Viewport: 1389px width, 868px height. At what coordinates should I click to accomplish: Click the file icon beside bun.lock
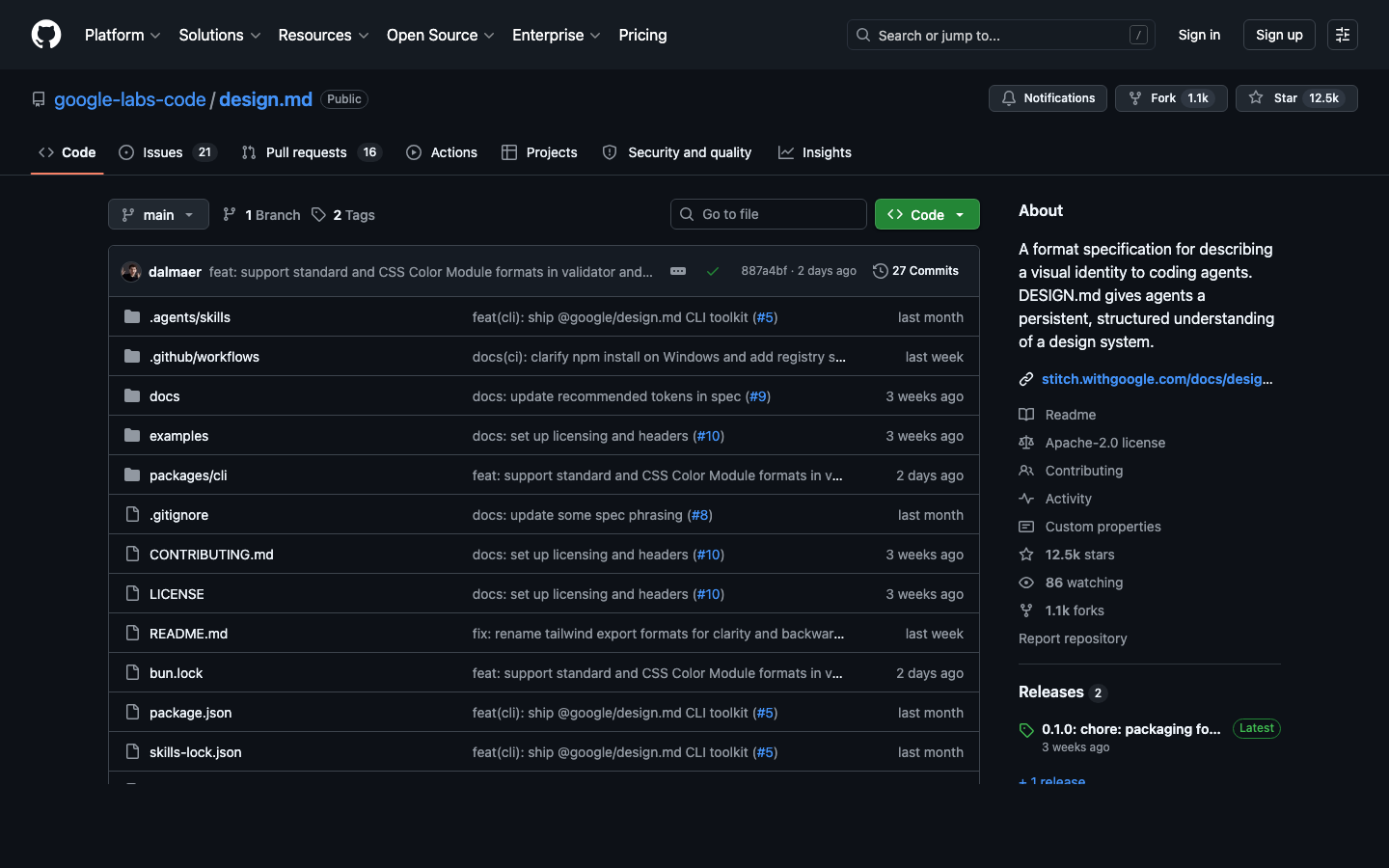(132, 672)
